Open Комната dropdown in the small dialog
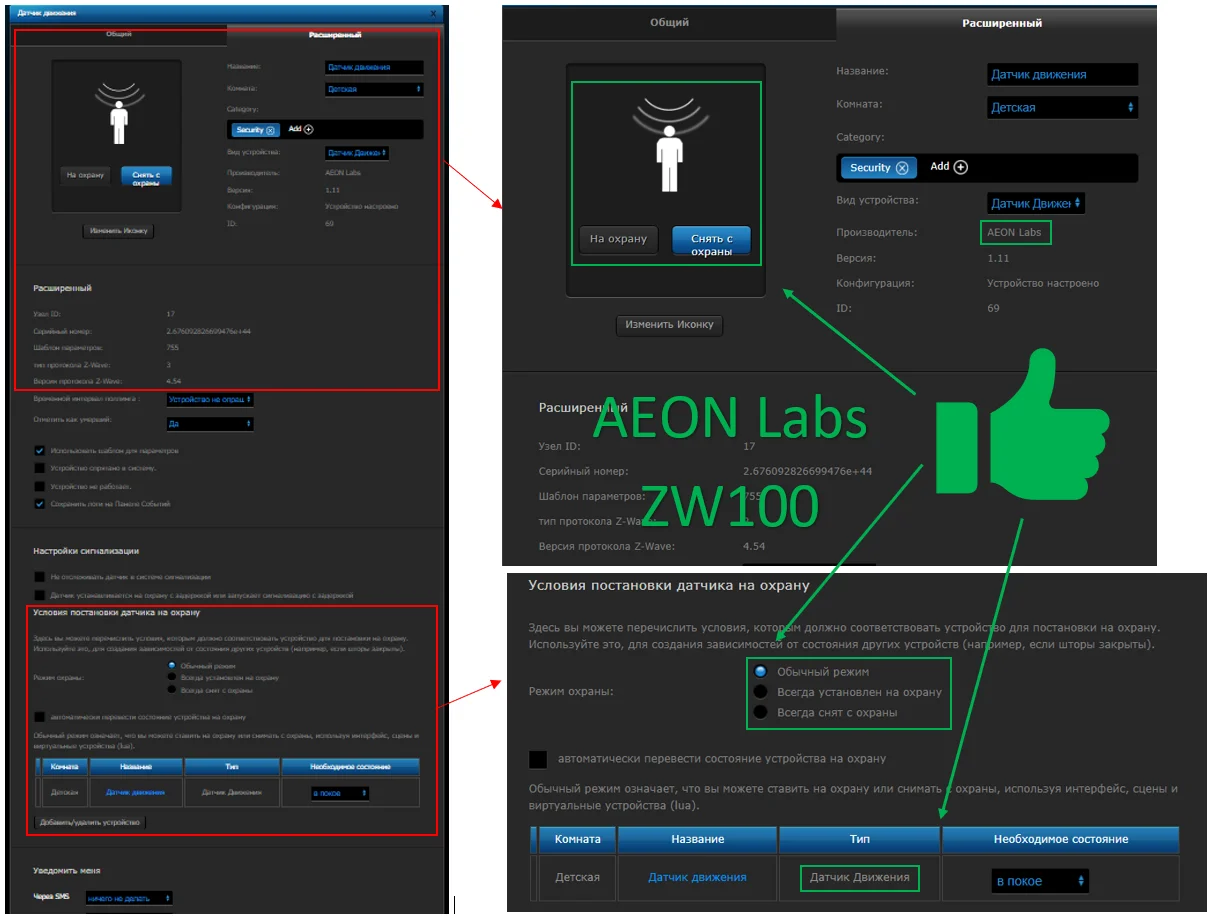The image size is (1213, 920). 374,89
